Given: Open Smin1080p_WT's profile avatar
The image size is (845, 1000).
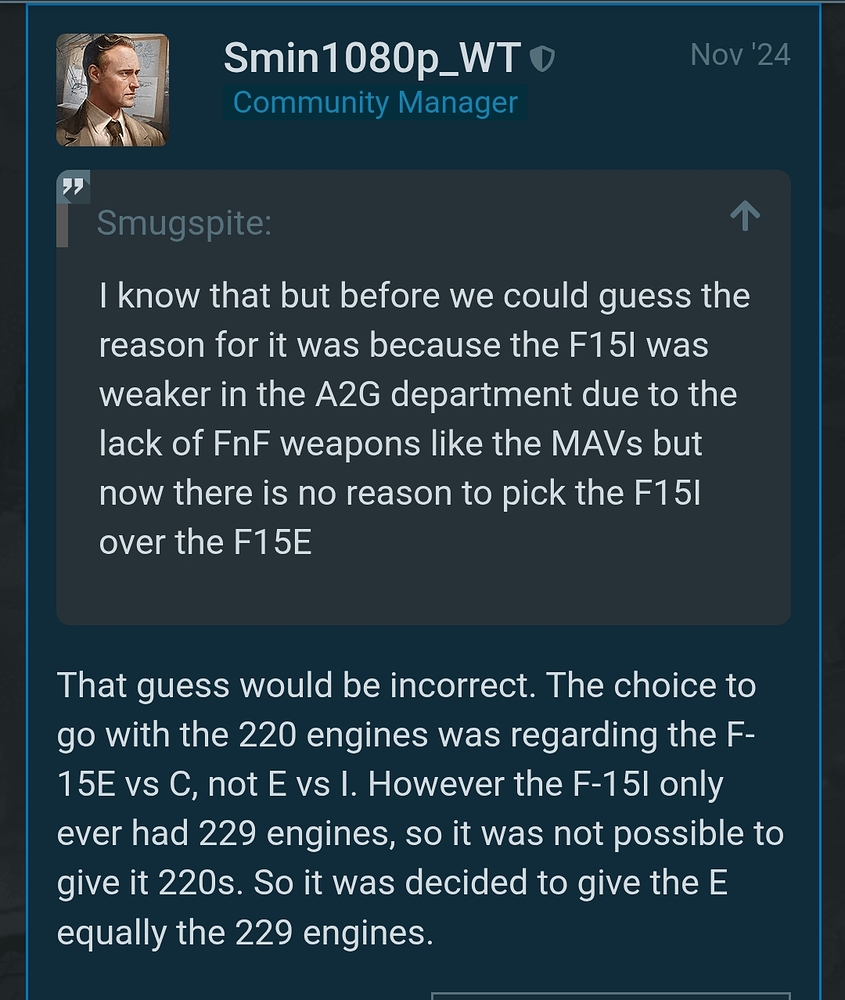Looking at the screenshot, I should [111, 90].
